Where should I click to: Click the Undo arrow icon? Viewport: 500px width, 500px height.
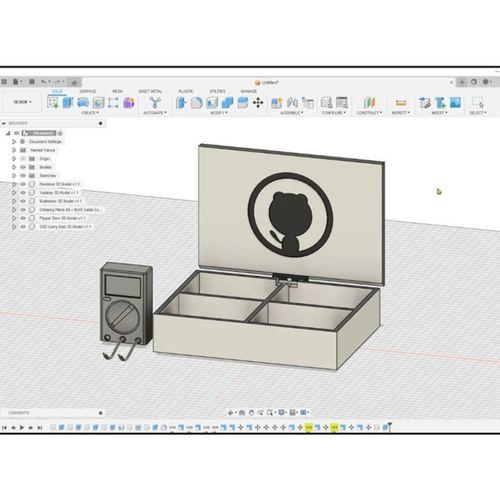click(44, 82)
